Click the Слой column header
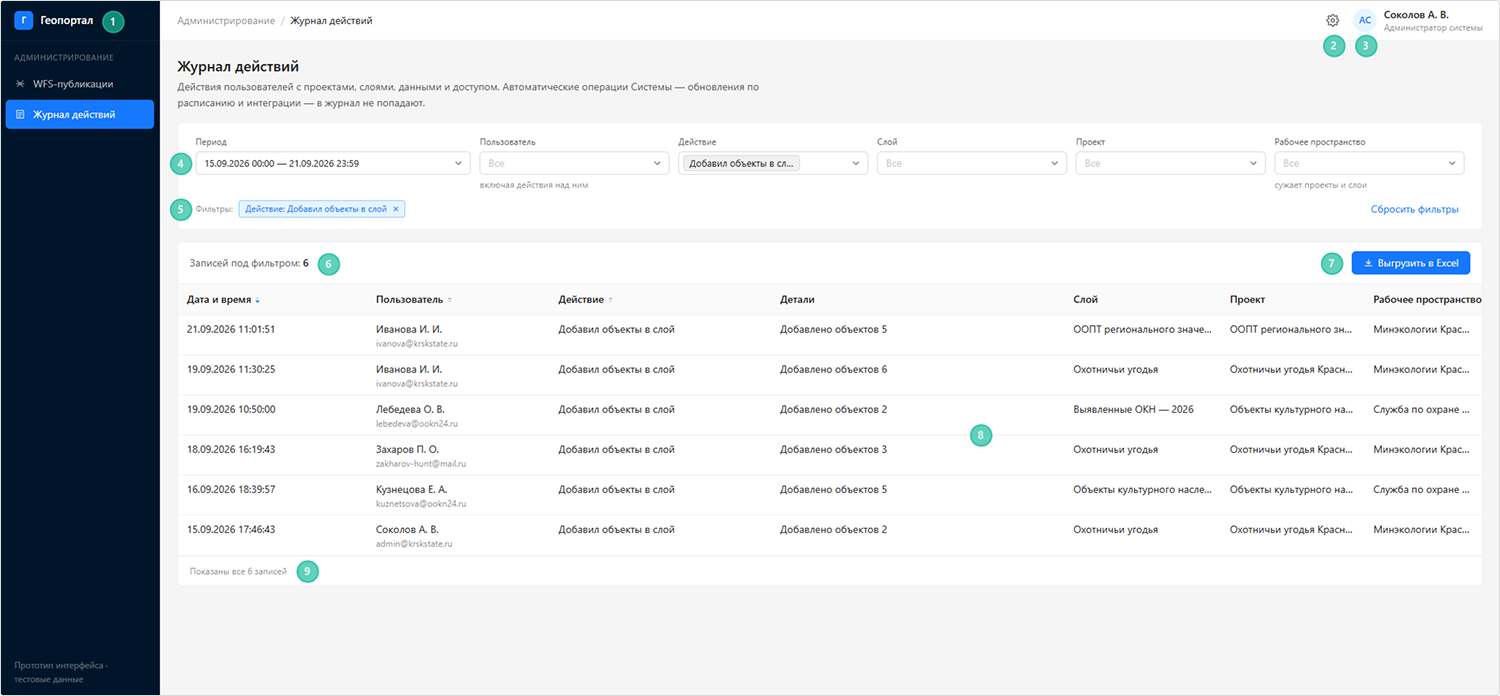The image size is (1500, 696). point(1085,300)
